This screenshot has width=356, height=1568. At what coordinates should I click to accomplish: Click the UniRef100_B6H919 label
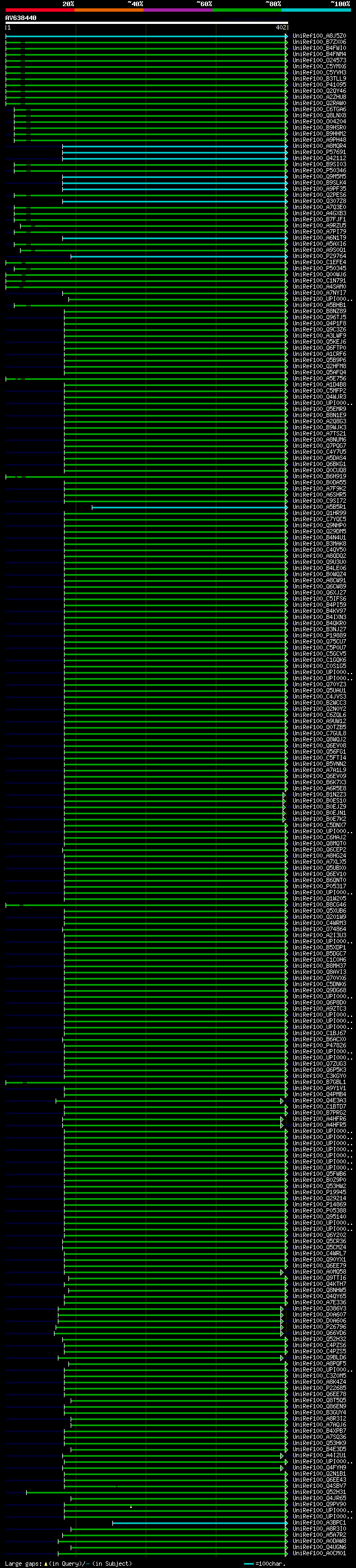pyautogui.click(x=319, y=477)
